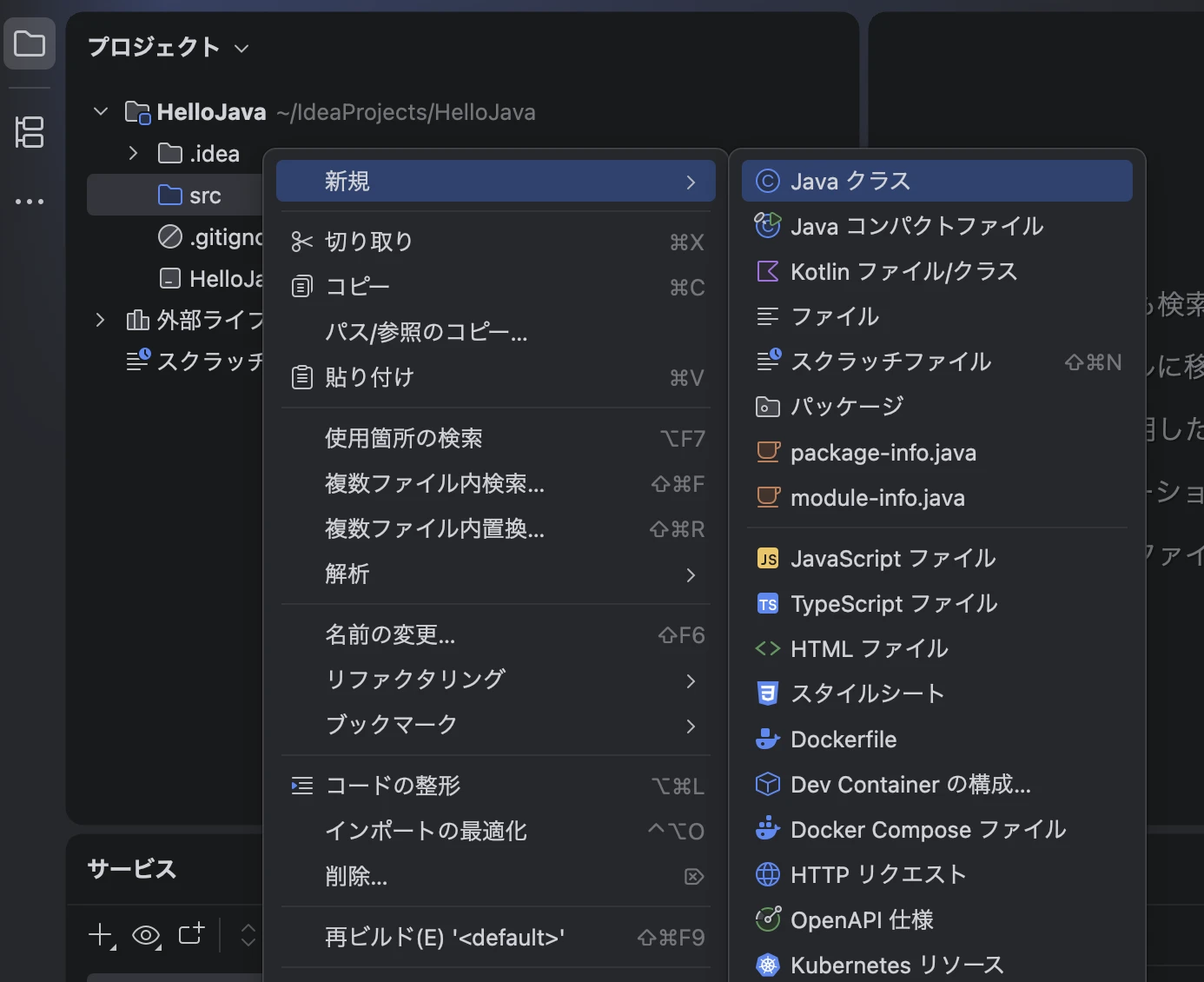The image size is (1204, 982).
Task: Click the HTML ファイル angle-brackets icon
Action: coord(768,648)
